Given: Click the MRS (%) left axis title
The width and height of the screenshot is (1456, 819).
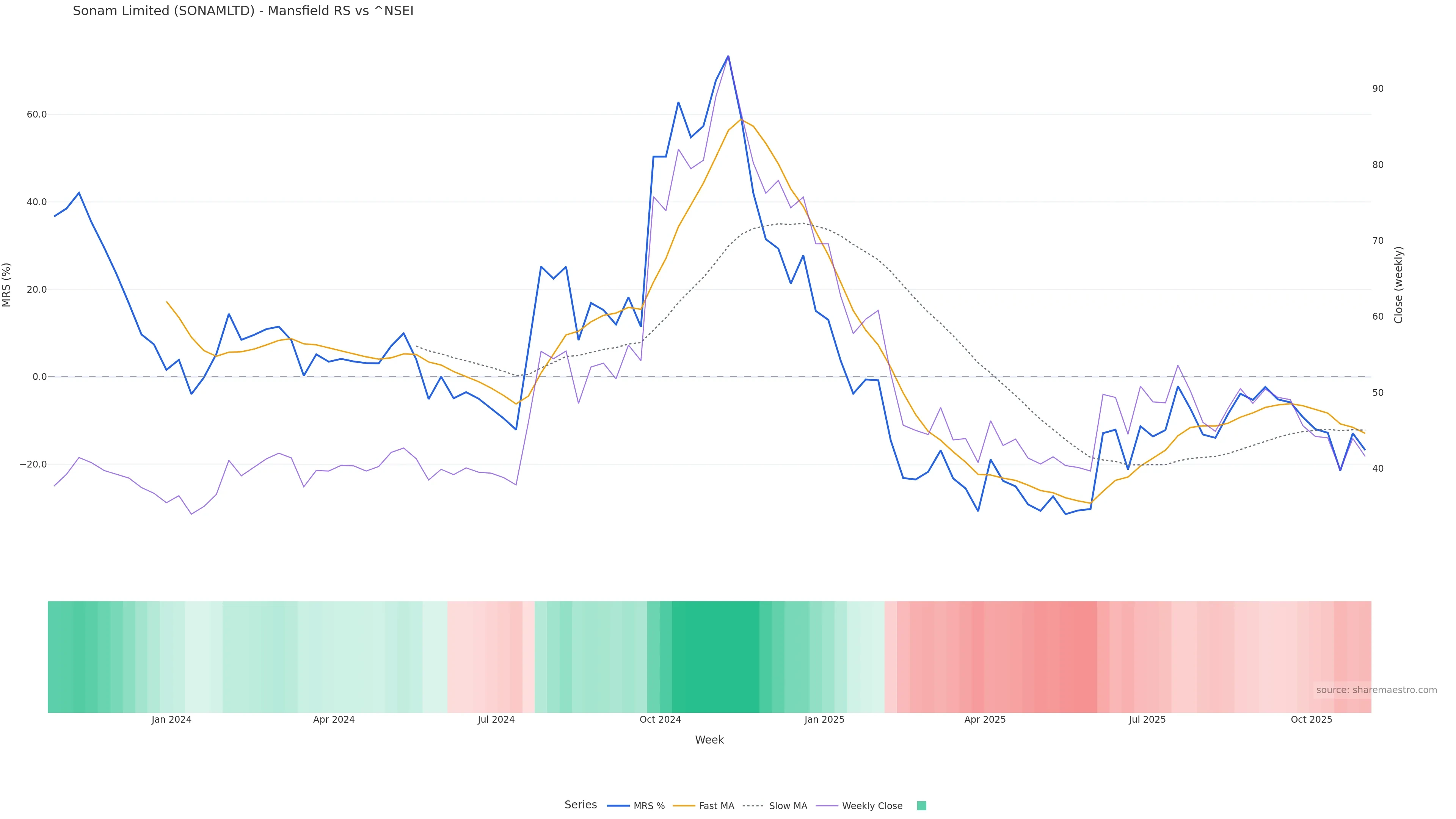Looking at the screenshot, I should click(x=7, y=285).
